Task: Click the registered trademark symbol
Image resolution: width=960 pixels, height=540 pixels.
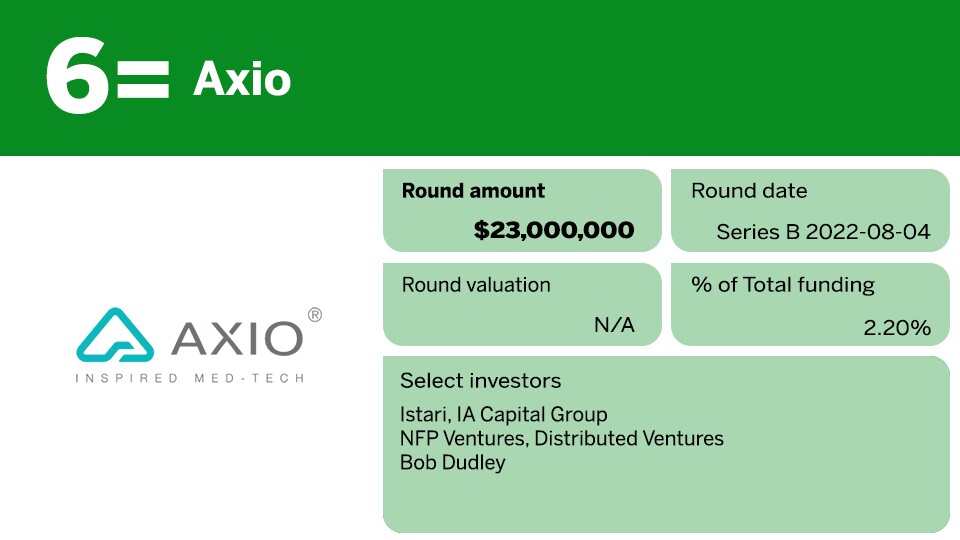Action: pos(315,315)
